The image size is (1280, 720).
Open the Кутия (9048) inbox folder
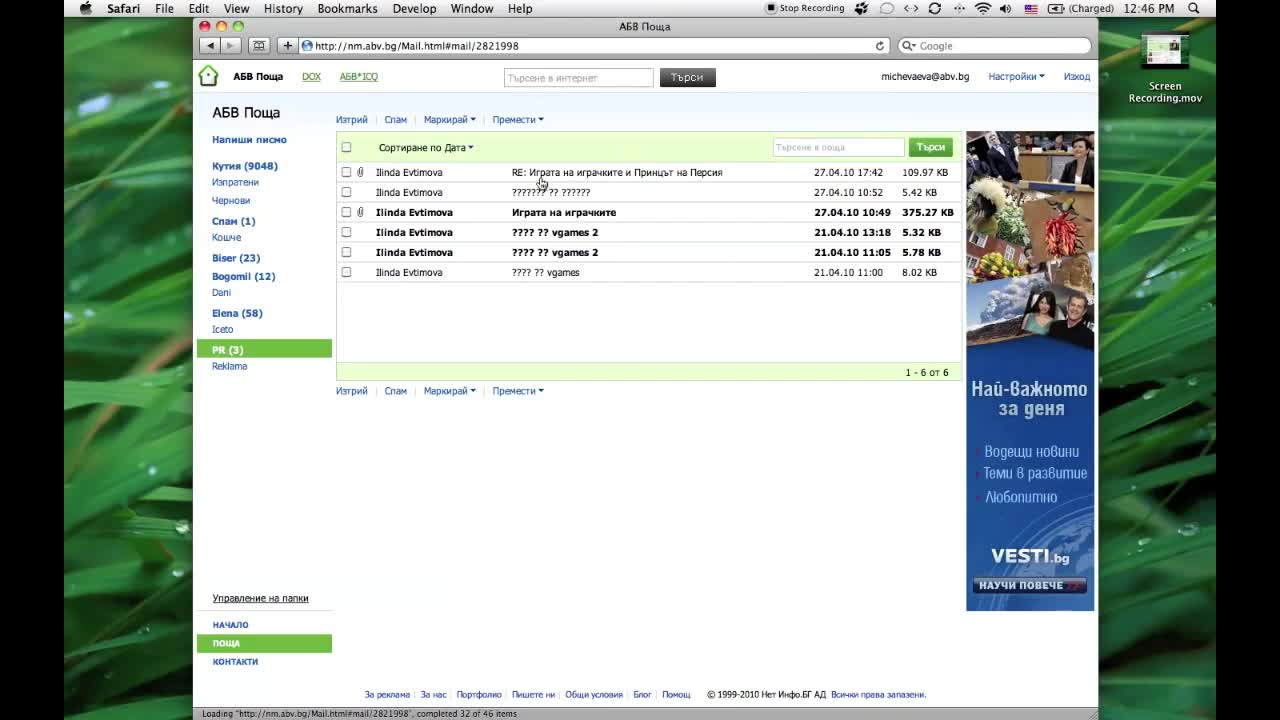coord(245,166)
